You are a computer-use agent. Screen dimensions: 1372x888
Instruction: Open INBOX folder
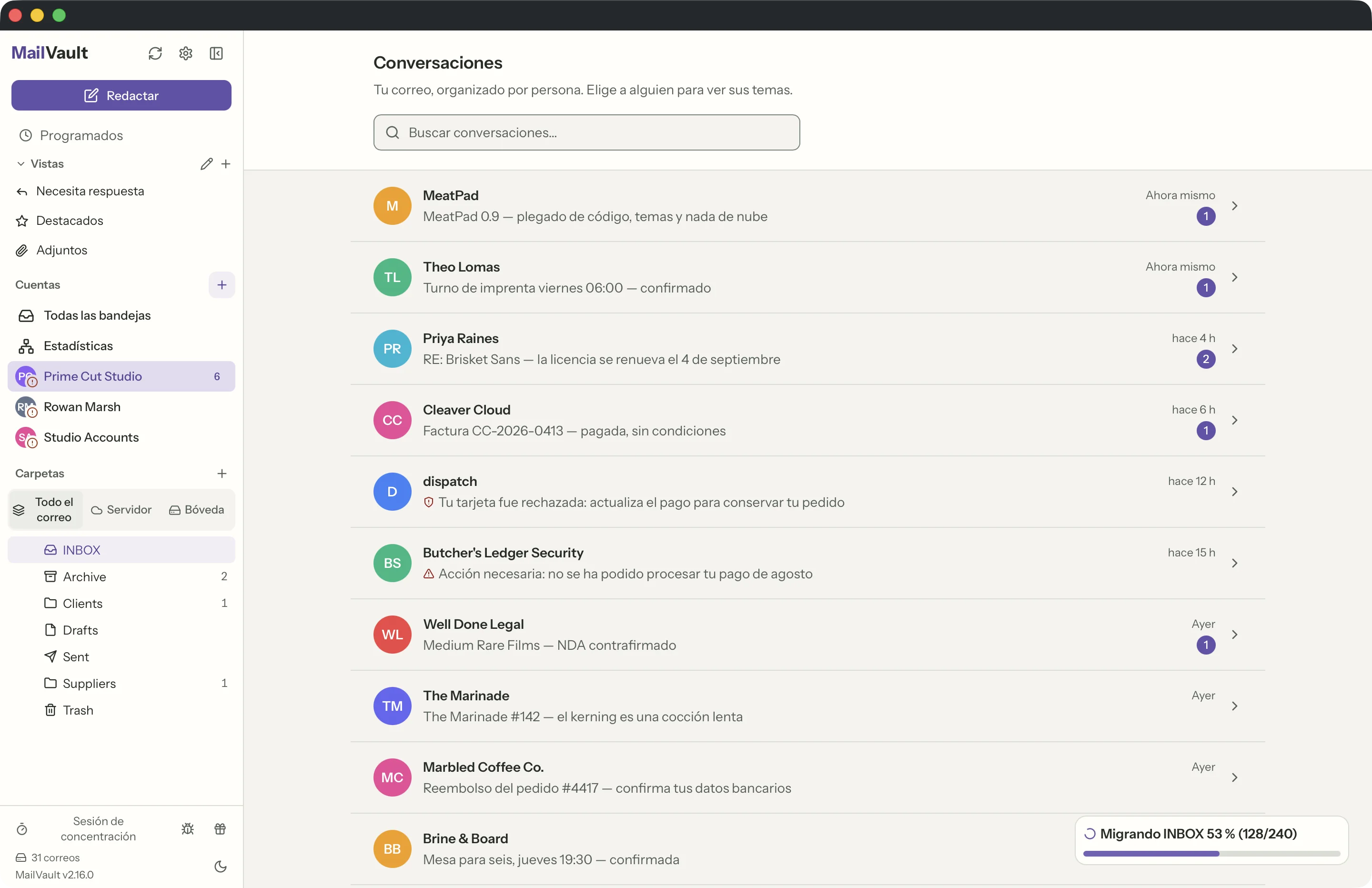point(121,550)
